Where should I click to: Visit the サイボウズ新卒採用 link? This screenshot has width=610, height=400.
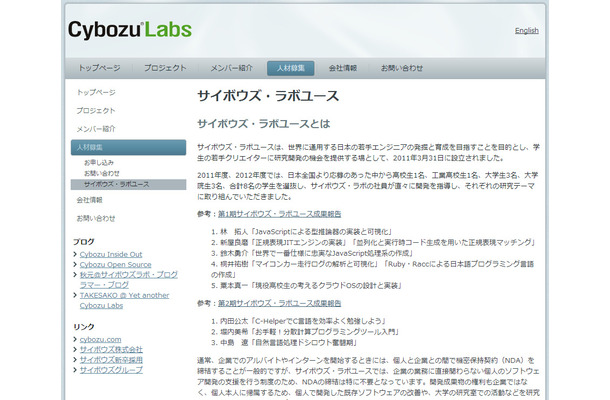111,360
